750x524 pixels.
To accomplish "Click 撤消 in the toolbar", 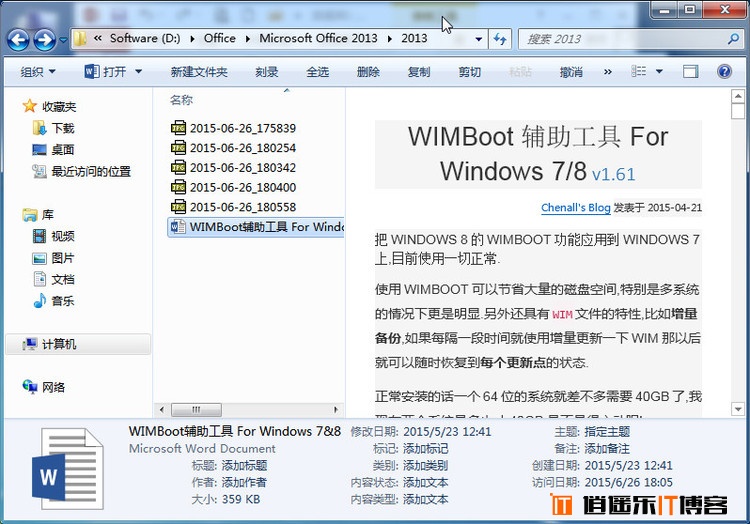I will (x=571, y=72).
